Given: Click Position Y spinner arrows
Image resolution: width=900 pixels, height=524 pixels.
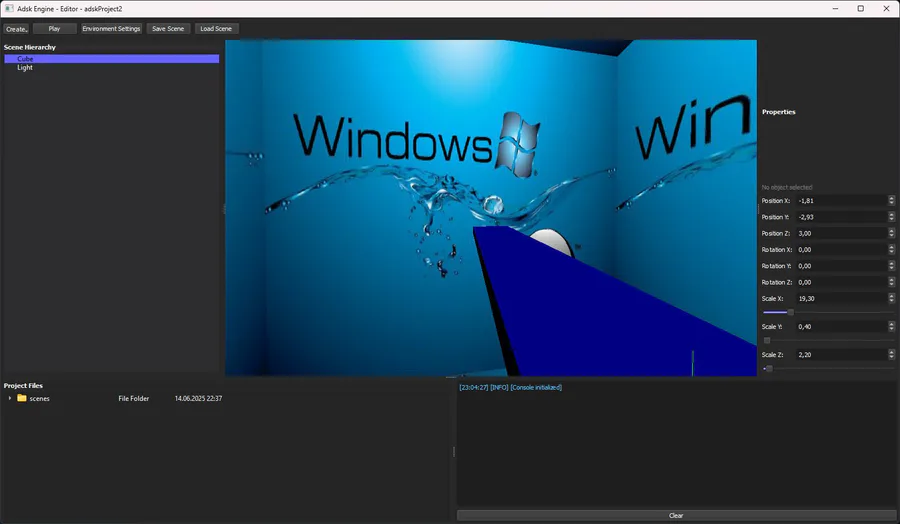Looking at the screenshot, I should pyautogui.click(x=891, y=217).
